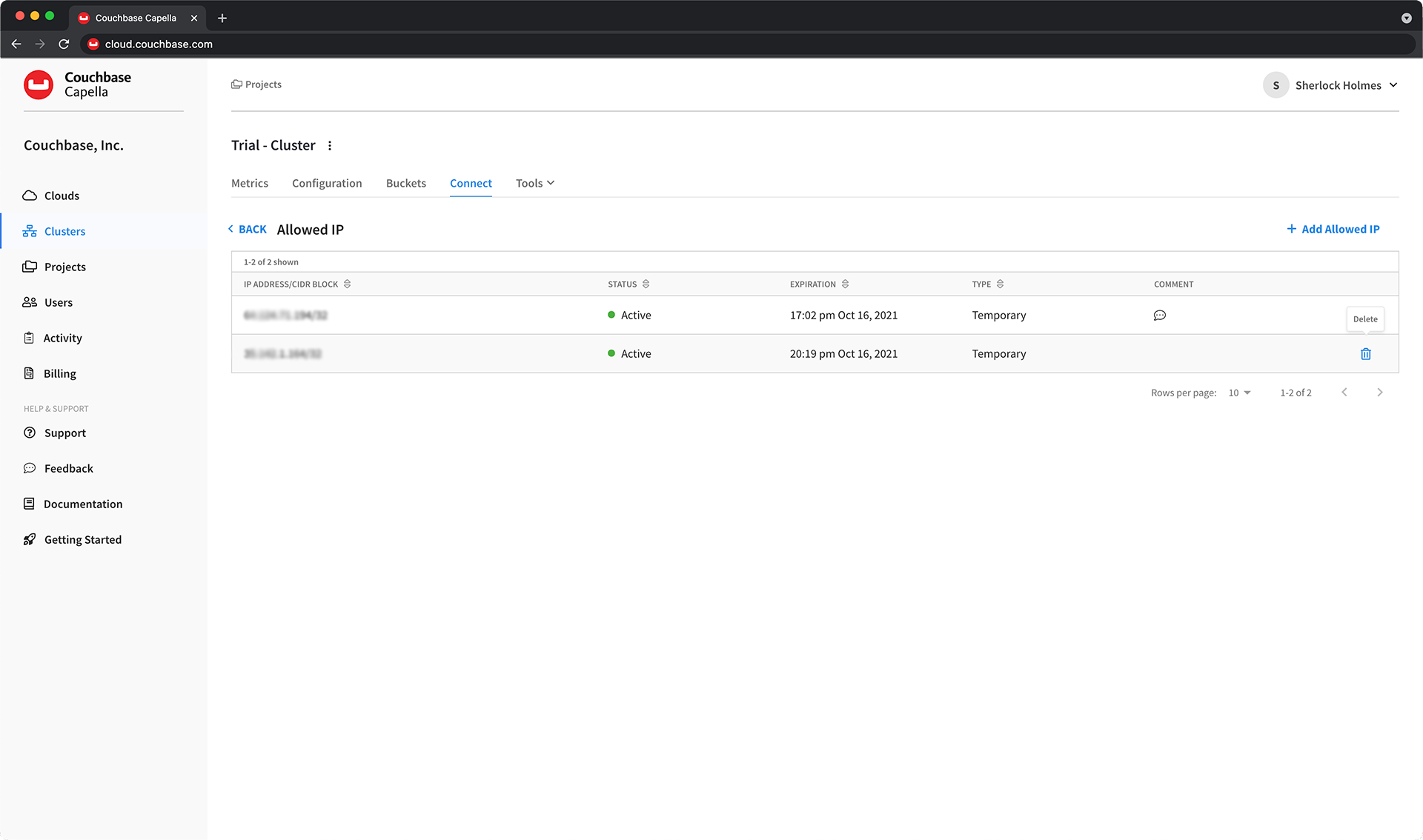
Task: Open a new browser tab
Action: 222,18
